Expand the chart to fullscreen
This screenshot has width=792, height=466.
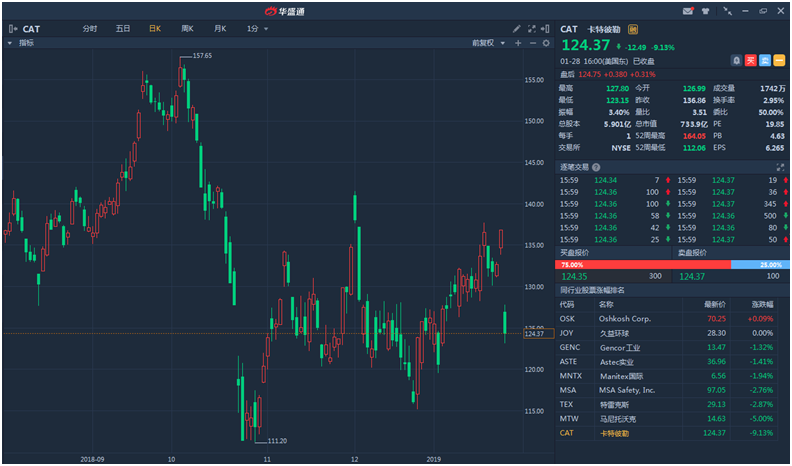(x=532, y=29)
